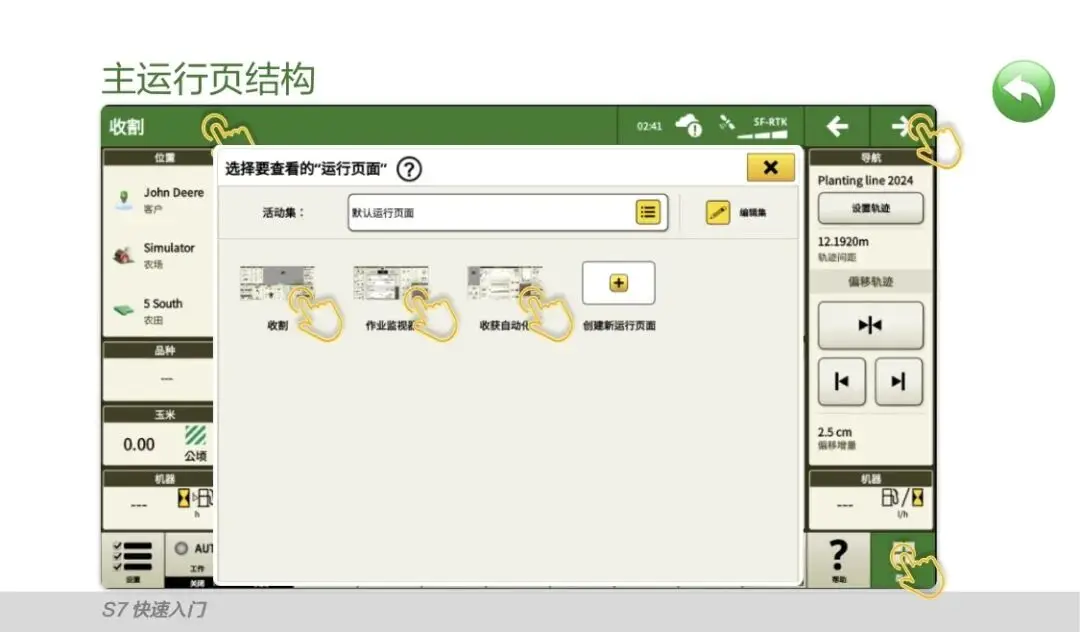This screenshot has width=1080, height=632.
Task: Shift track to the right
Action: (898, 381)
